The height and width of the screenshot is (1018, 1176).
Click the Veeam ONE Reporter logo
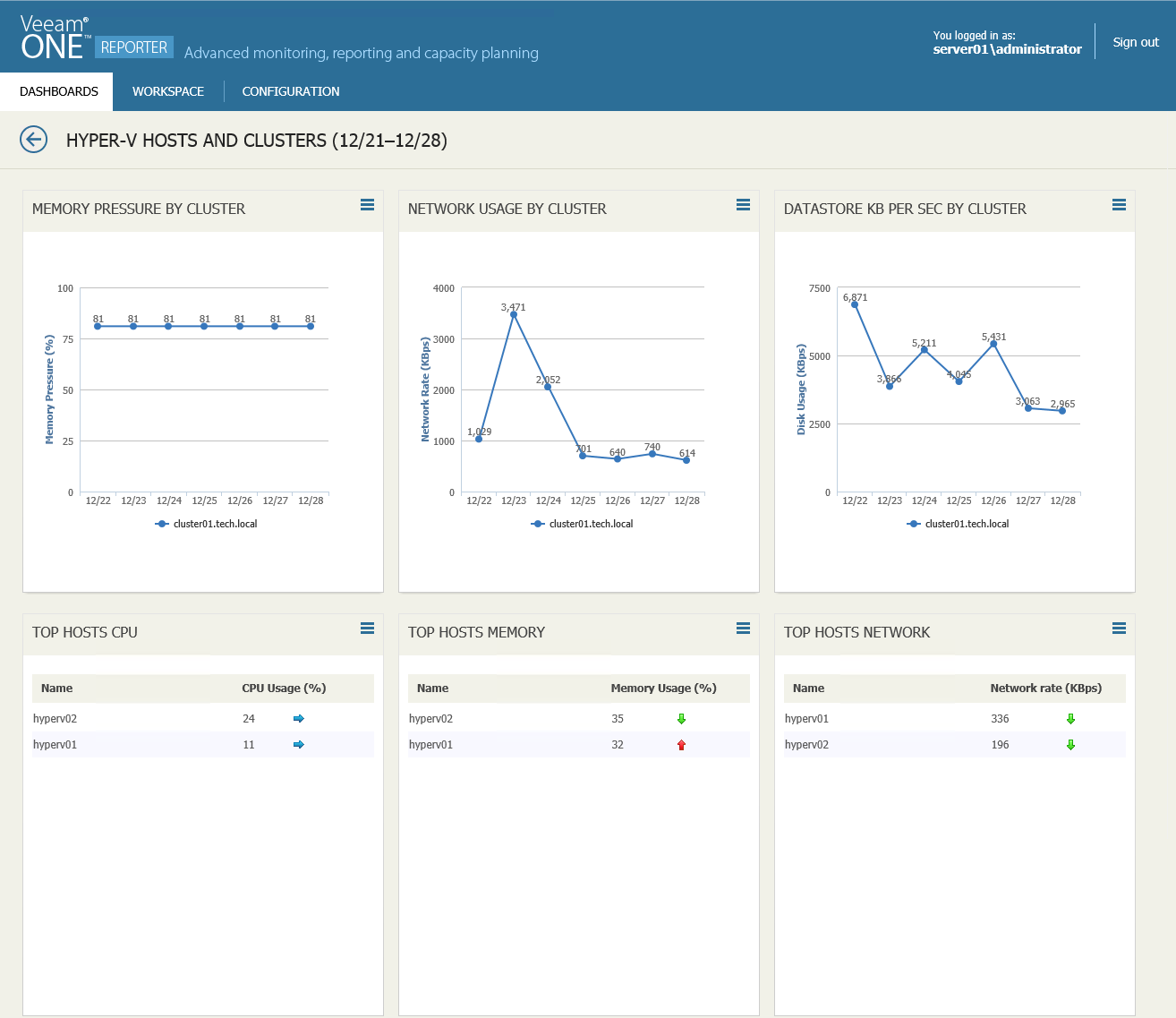(x=96, y=38)
